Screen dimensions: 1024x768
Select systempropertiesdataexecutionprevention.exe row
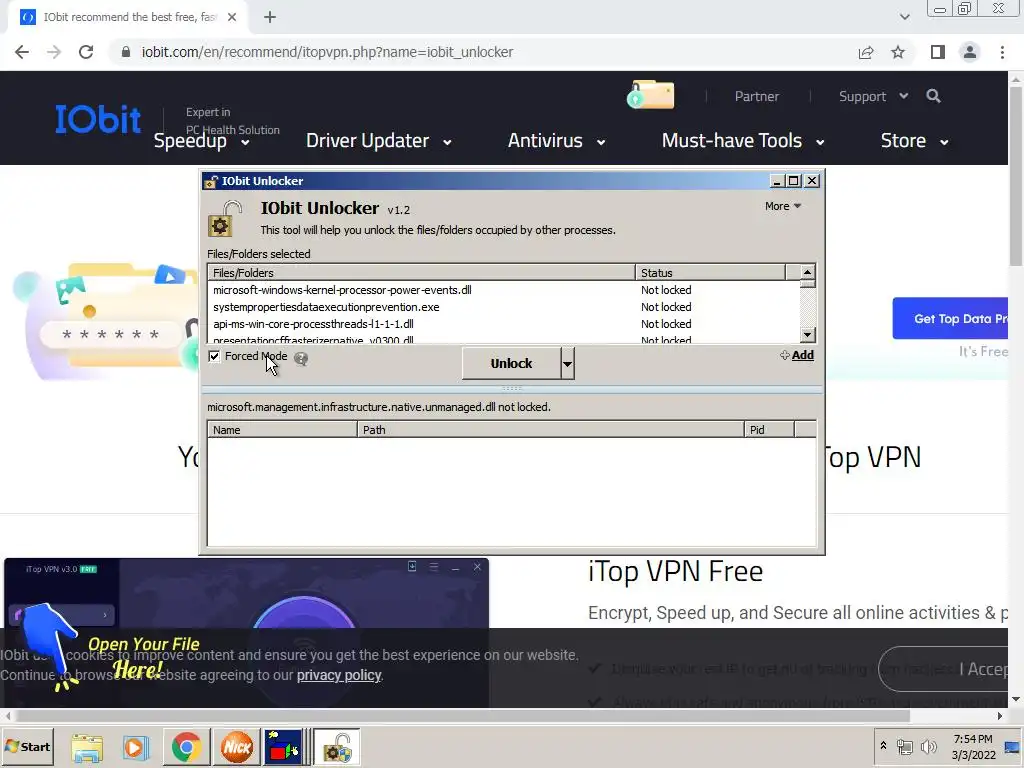pos(504,307)
